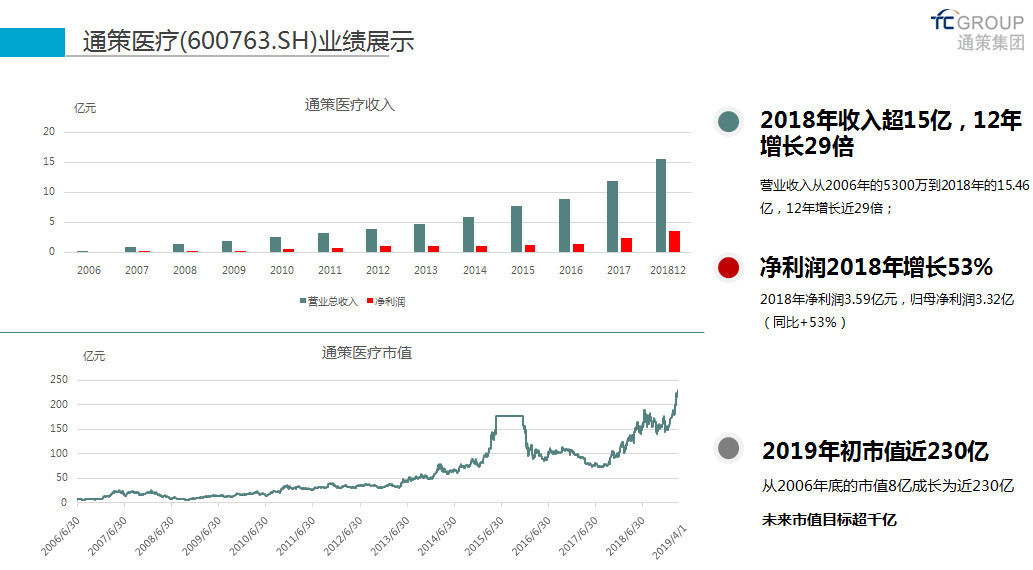Click the 2007 revenue teal bar
This screenshot has height=570, width=1033.
[130, 249]
